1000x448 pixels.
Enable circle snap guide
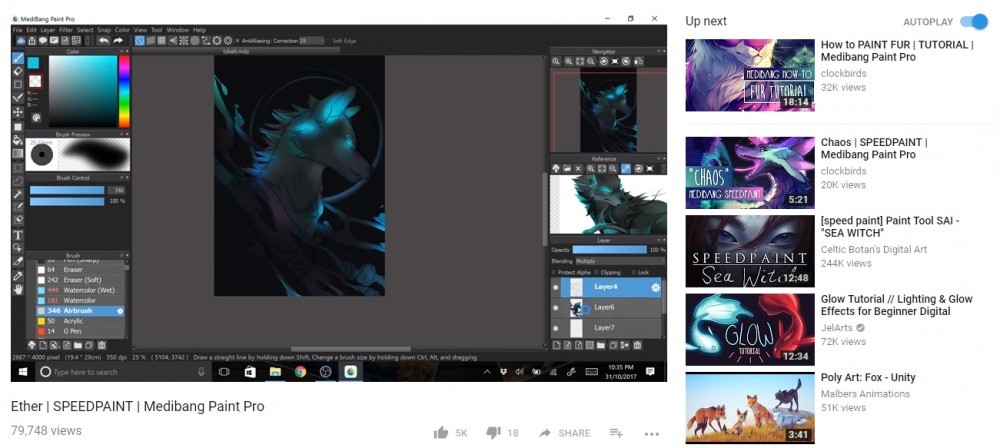click(x=195, y=40)
